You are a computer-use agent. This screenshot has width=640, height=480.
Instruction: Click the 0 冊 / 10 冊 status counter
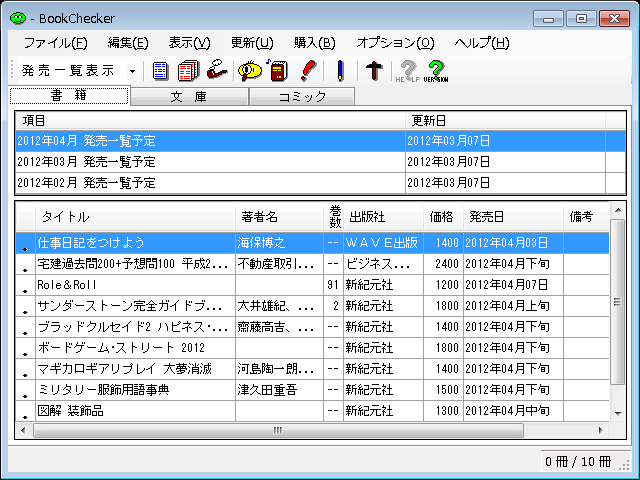point(578,462)
